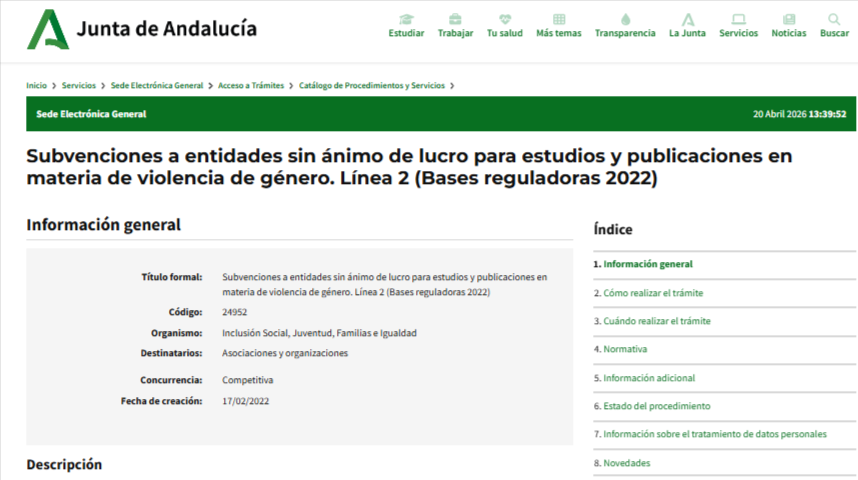Select the Tu salud menu label
This screenshot has width=858, height=480.
[x=505, y=33]
